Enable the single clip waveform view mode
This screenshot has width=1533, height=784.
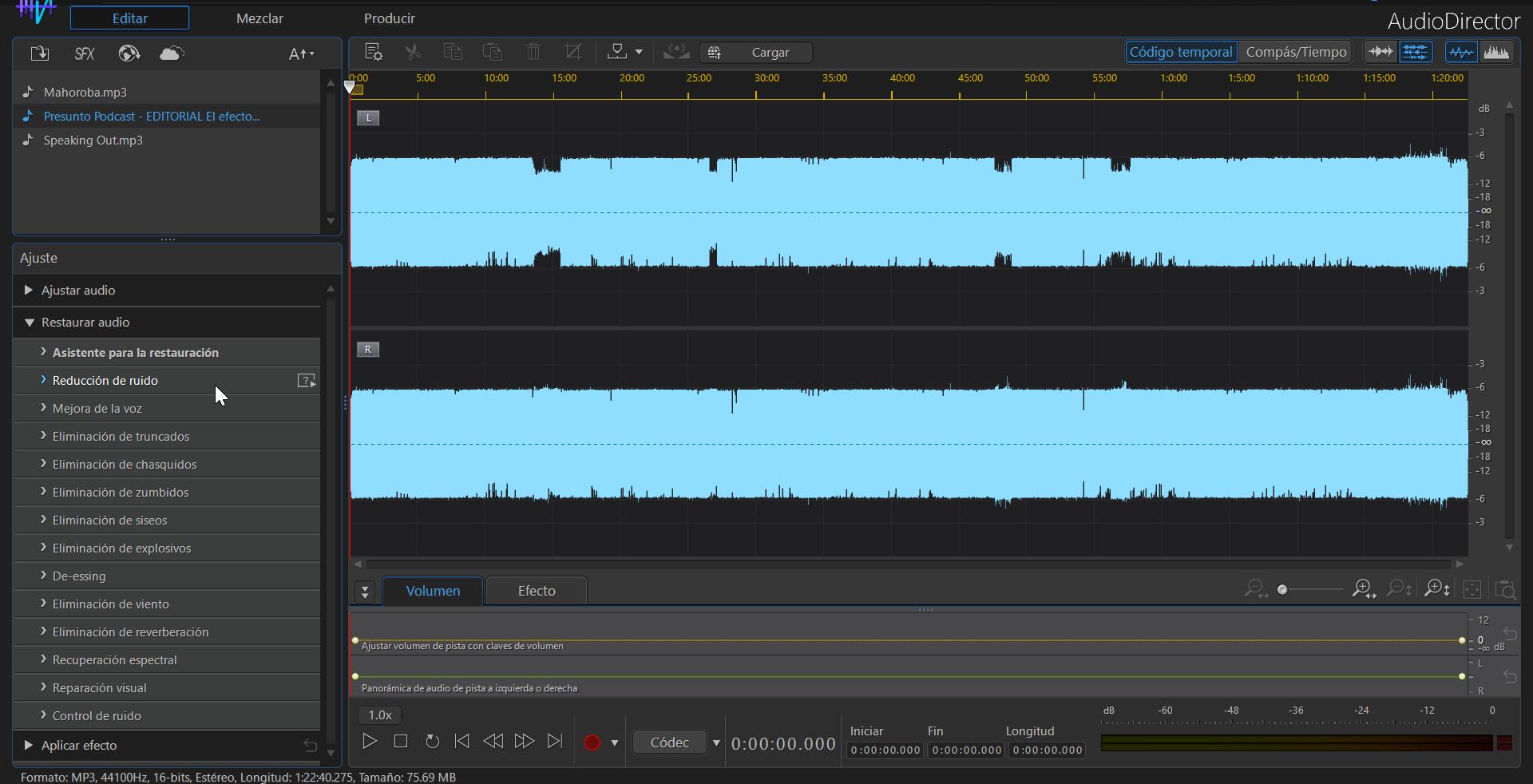[1379, 51]
